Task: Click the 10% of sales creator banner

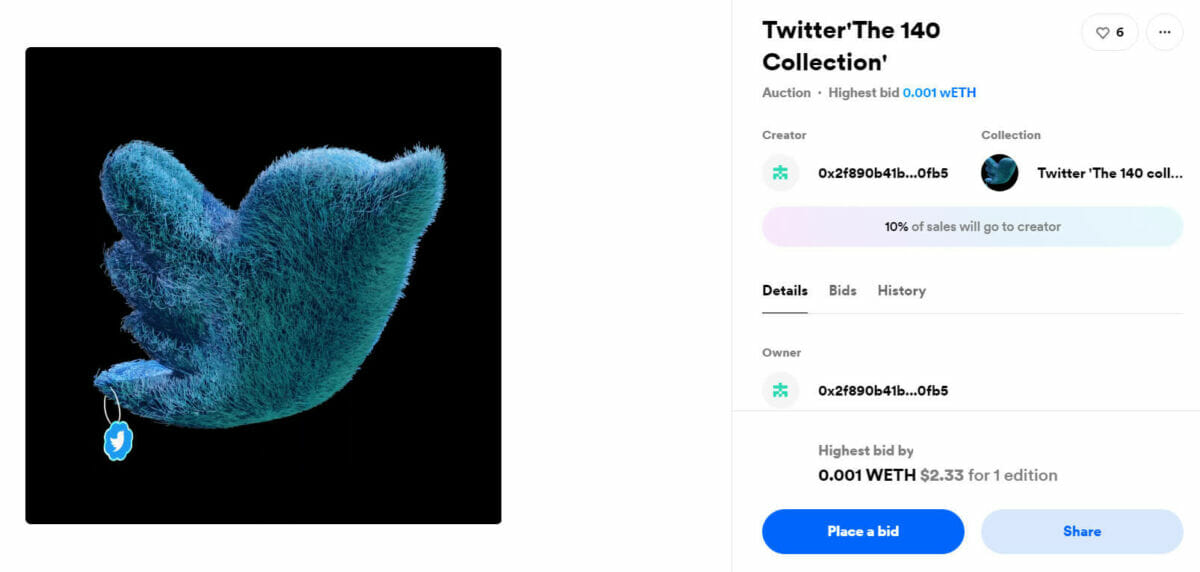Action: (972, 227)
